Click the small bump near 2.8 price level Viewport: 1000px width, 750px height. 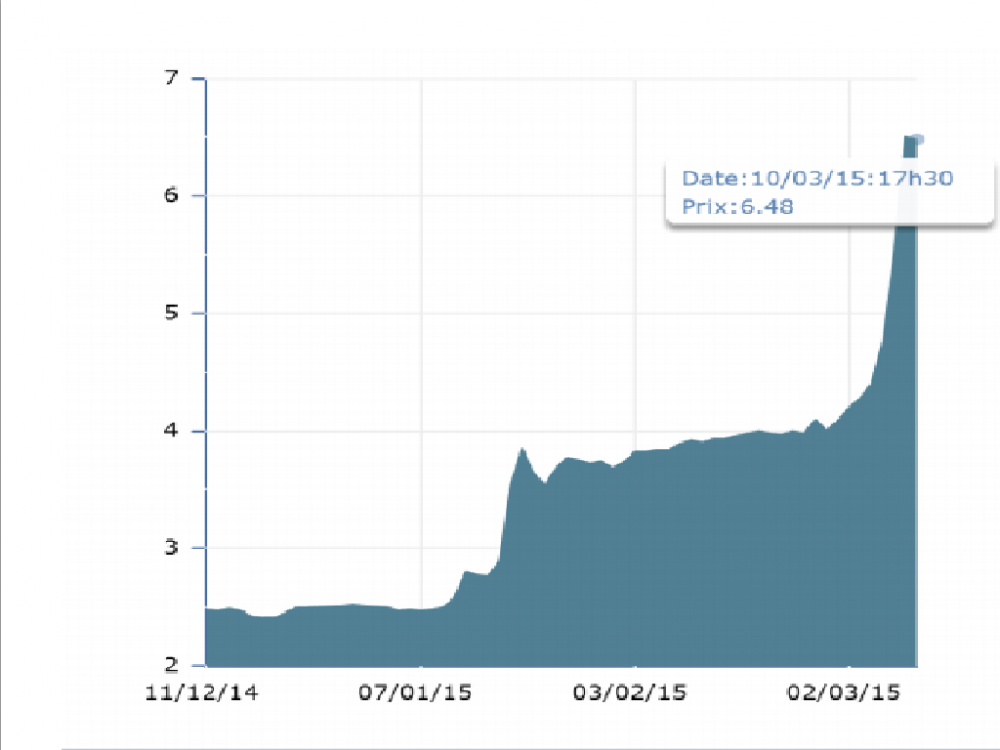coord(467,572)
